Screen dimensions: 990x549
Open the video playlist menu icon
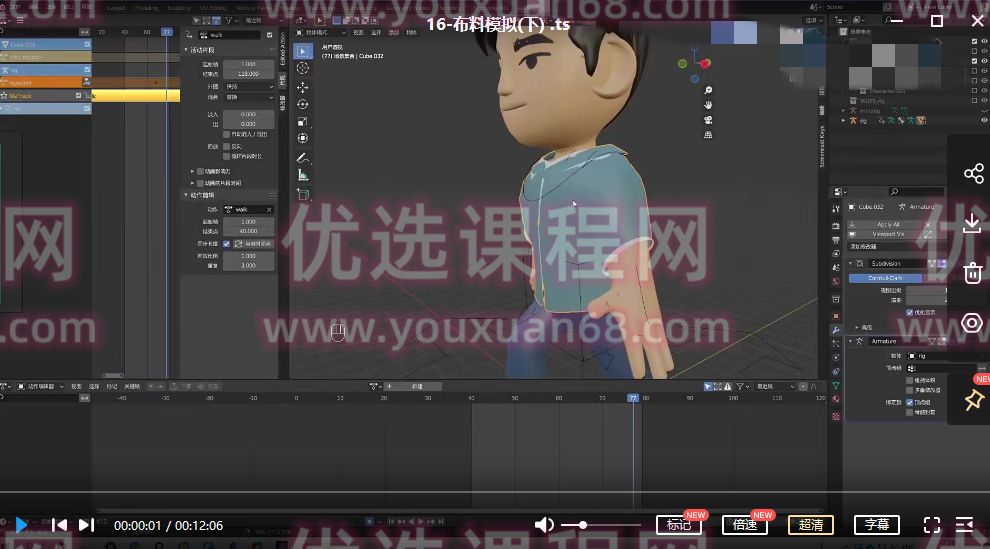coord(964,525)
